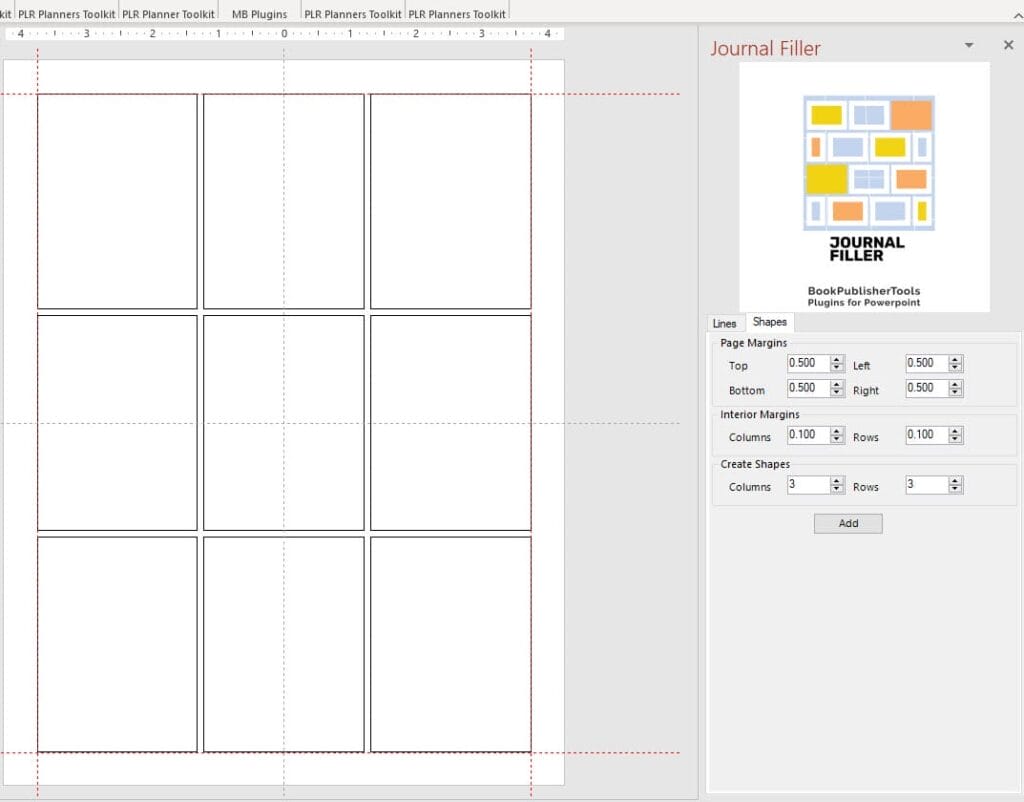Decrease the Bottom page margin with down arrow
The image size is (1024, 802).
pos(837,392)
